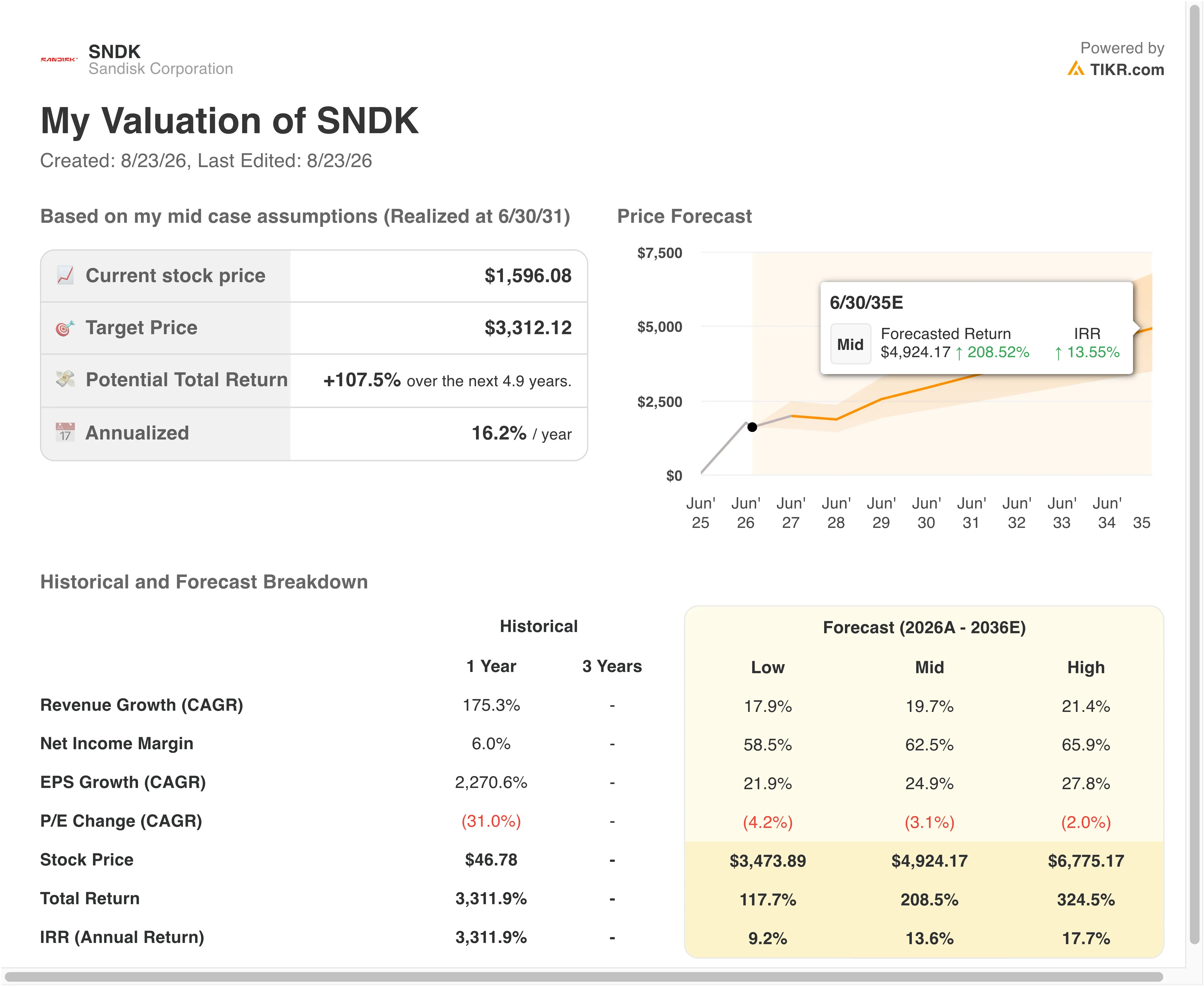Click the (31.0%) historical P/E change value
Viewport: 1204px width, 987px height.
coord(491,822)
